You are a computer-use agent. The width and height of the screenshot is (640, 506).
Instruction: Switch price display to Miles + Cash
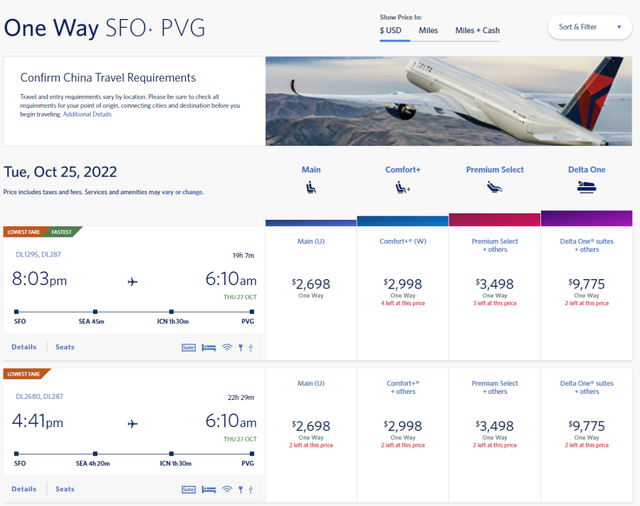tap(477, 30)
